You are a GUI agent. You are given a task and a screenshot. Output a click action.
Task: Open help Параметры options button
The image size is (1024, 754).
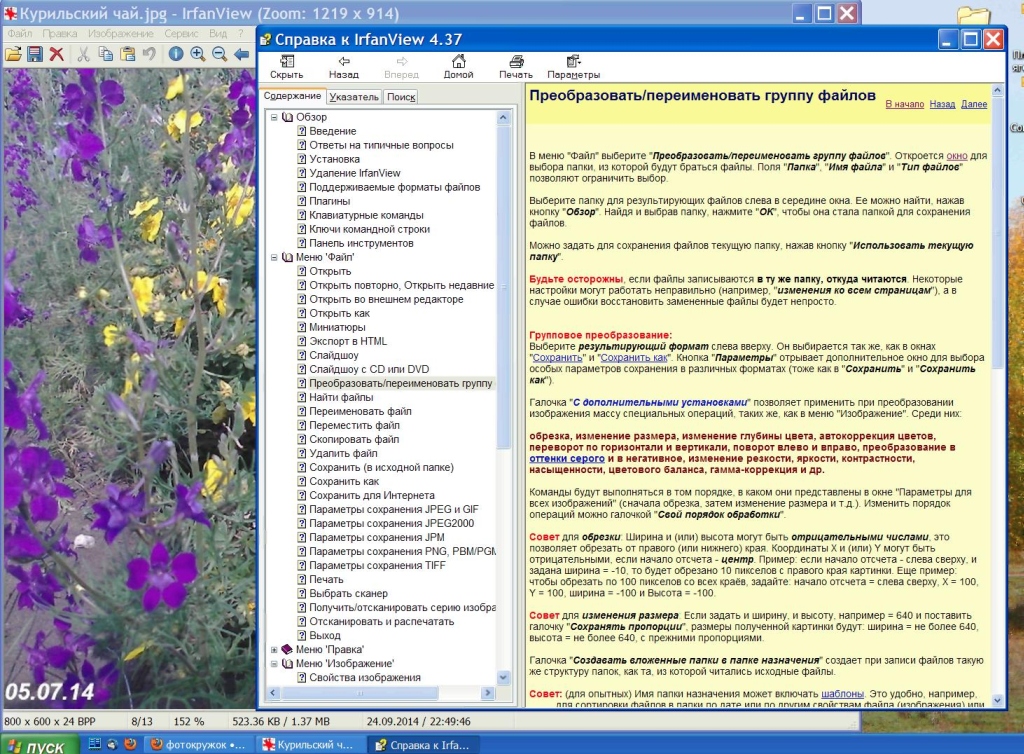[573, 67]
